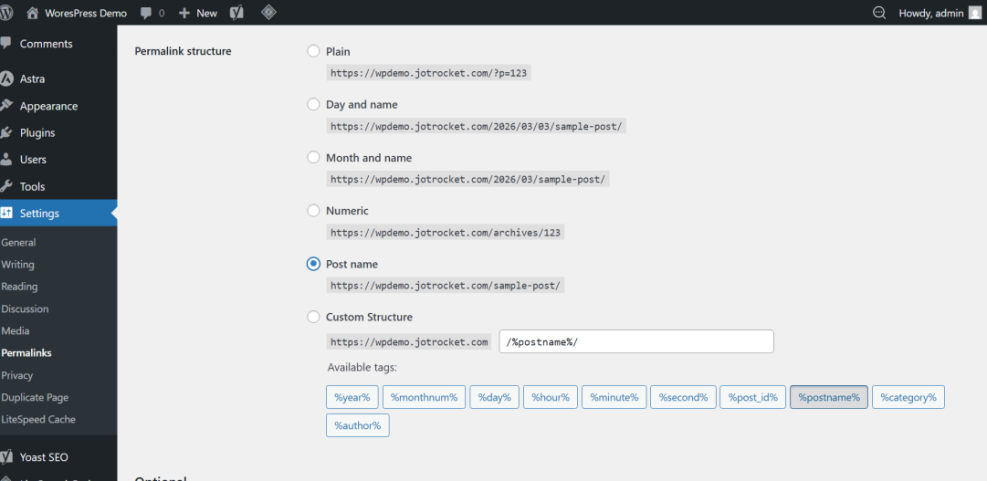The image size is (987, 481).
Task: Open the Yoast SEO menu label
Action: 44,457
